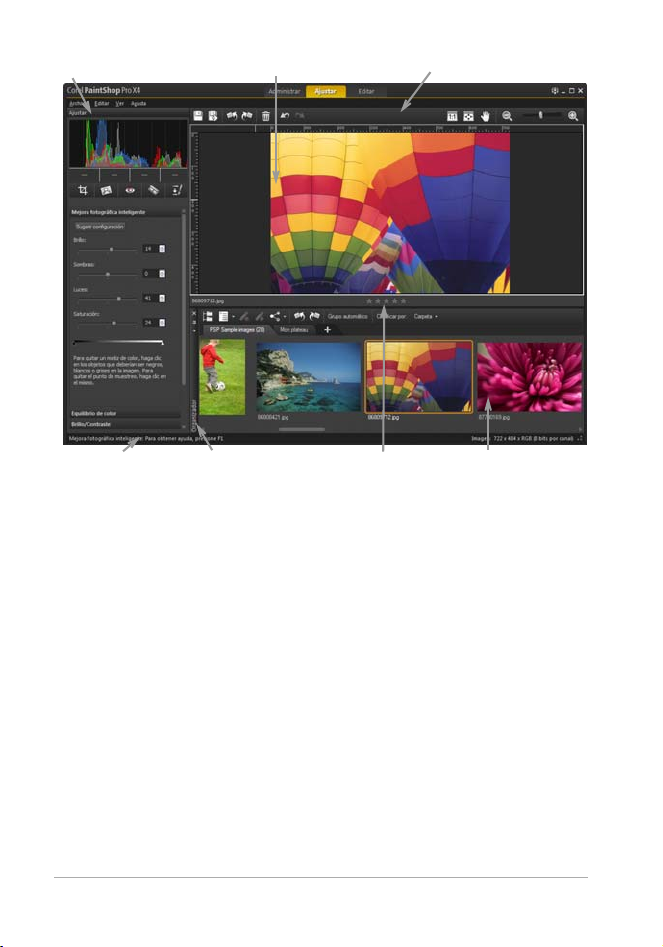Open the dropdown arrow beside Share icon
This screenshot has width=663, height=947.
[285, 316]
